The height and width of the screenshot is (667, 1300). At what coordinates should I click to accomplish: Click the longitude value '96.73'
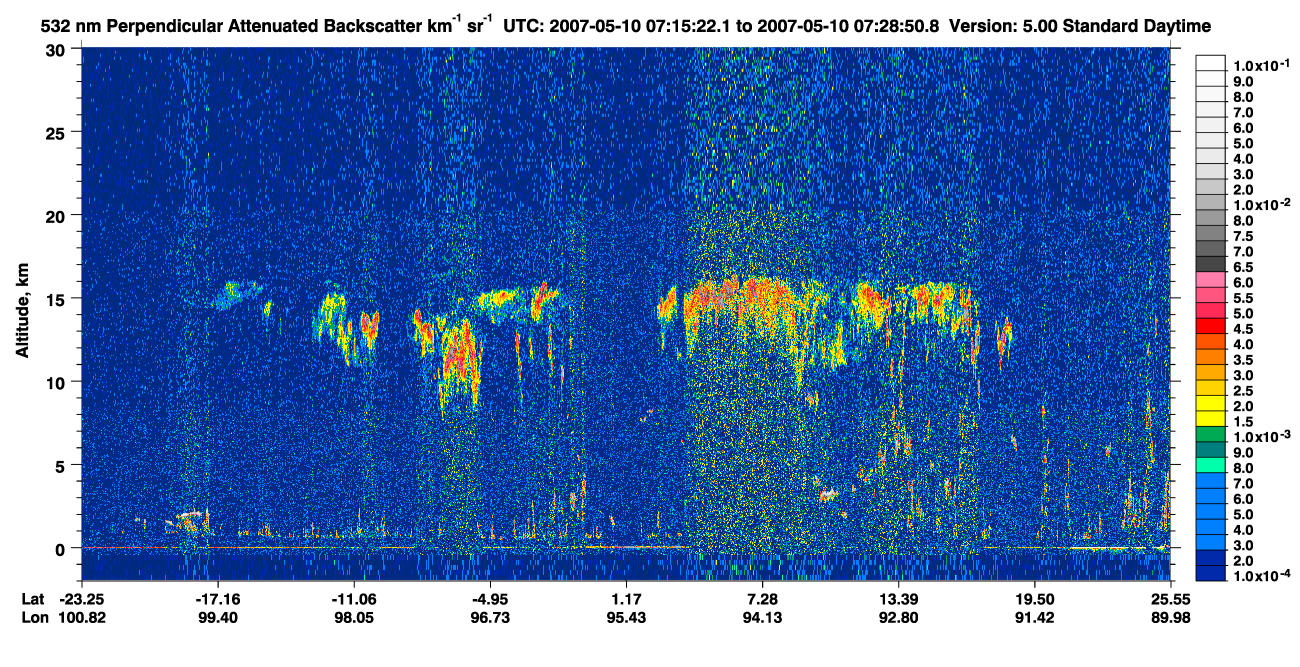click(490, 617)
